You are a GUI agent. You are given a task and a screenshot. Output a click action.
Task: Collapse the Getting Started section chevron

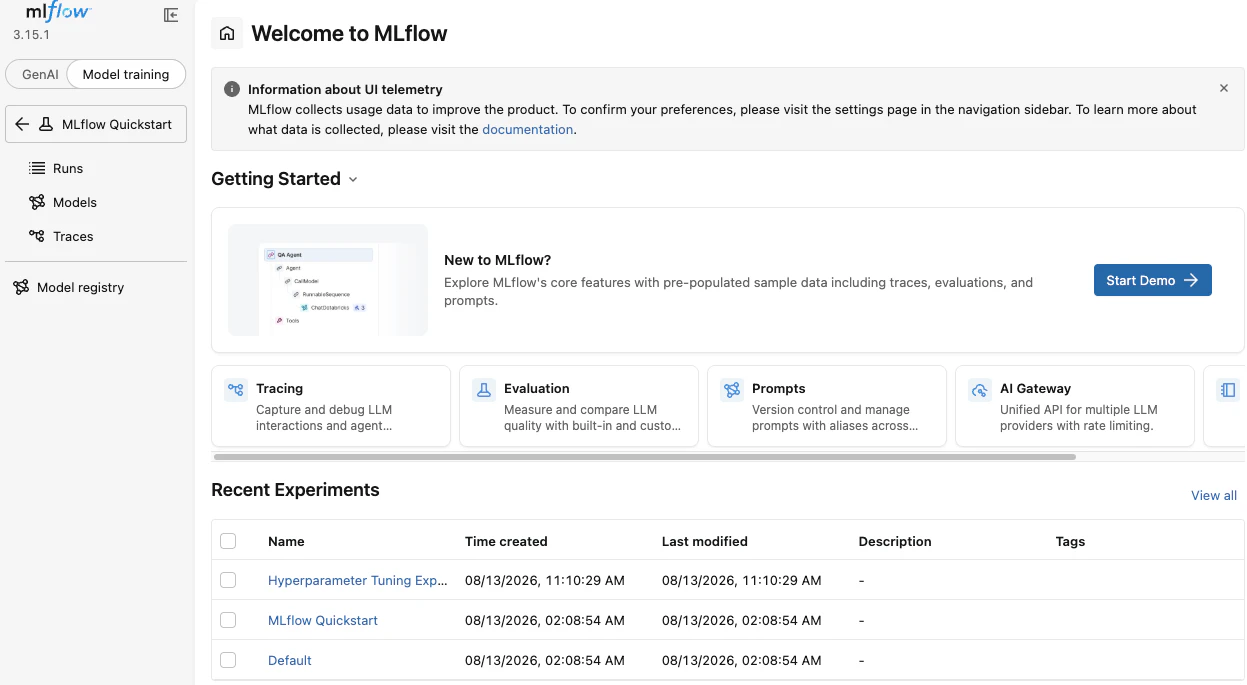pos(352,180)
